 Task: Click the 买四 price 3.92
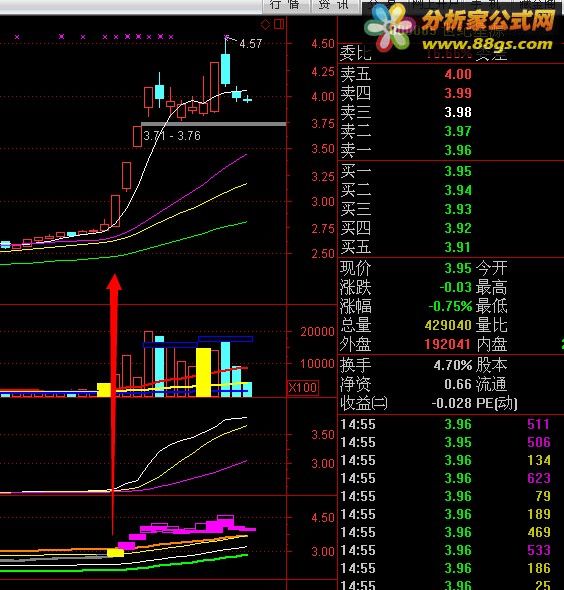(458, 228)
